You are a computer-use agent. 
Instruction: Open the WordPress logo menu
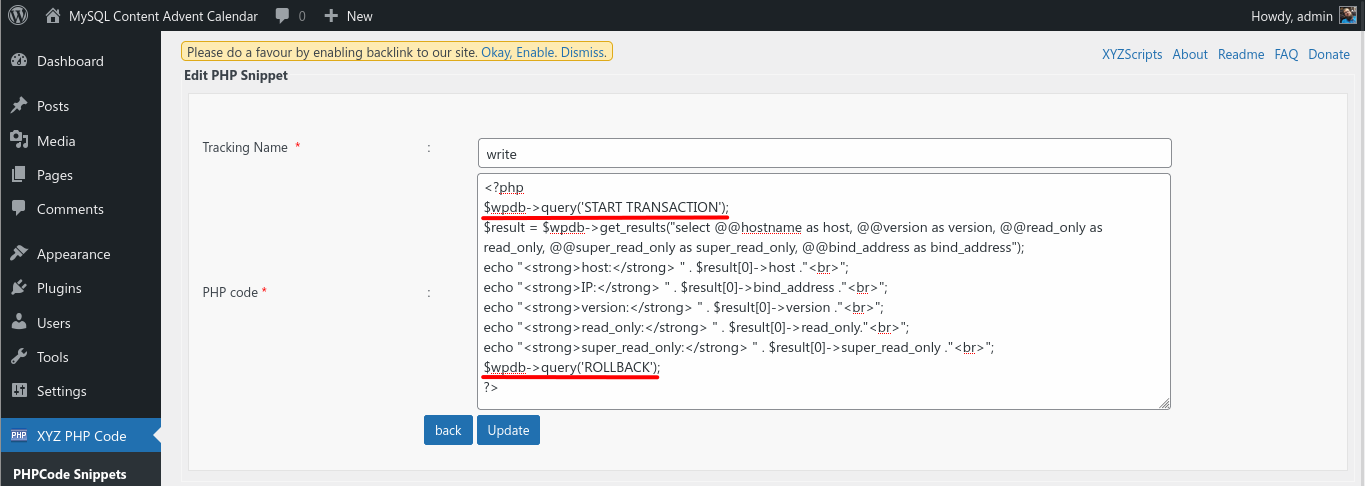[x=18, y=16]
